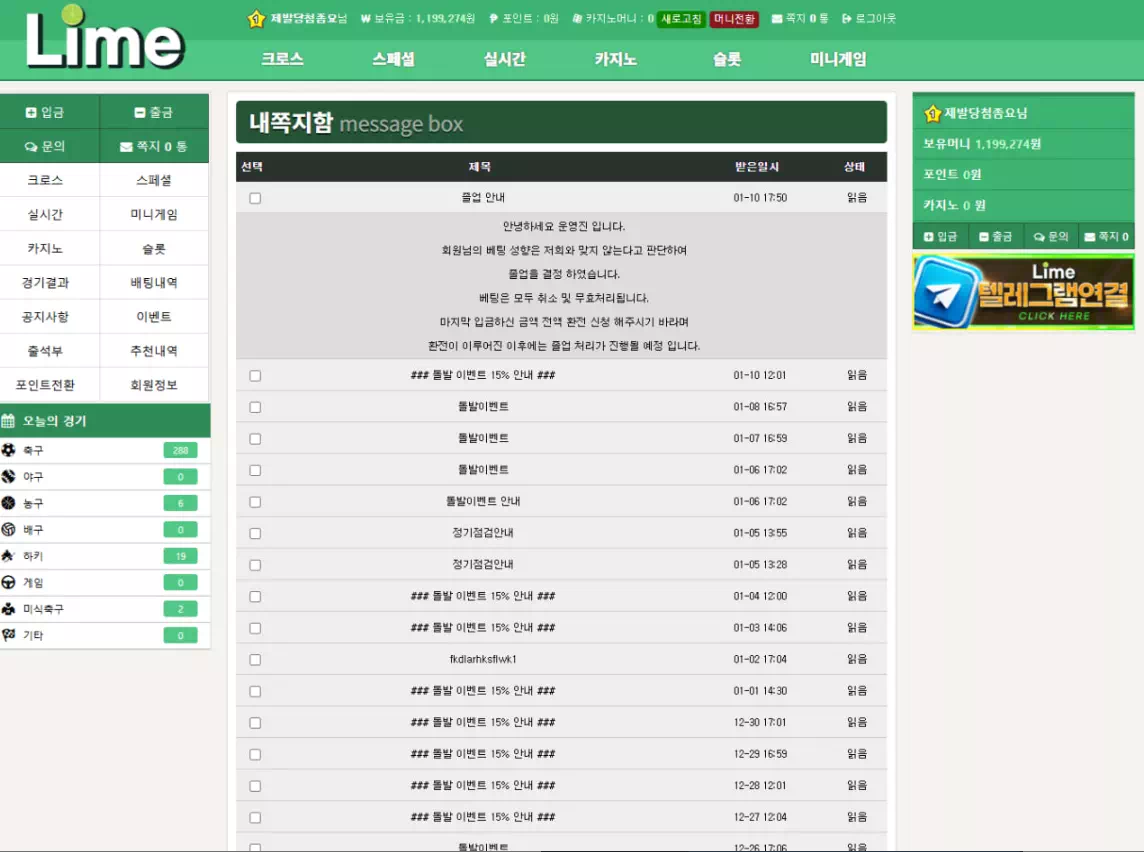Screen dimensions: 1144x852
Task: Open the Telegram connection banner
Action: 1023,292
